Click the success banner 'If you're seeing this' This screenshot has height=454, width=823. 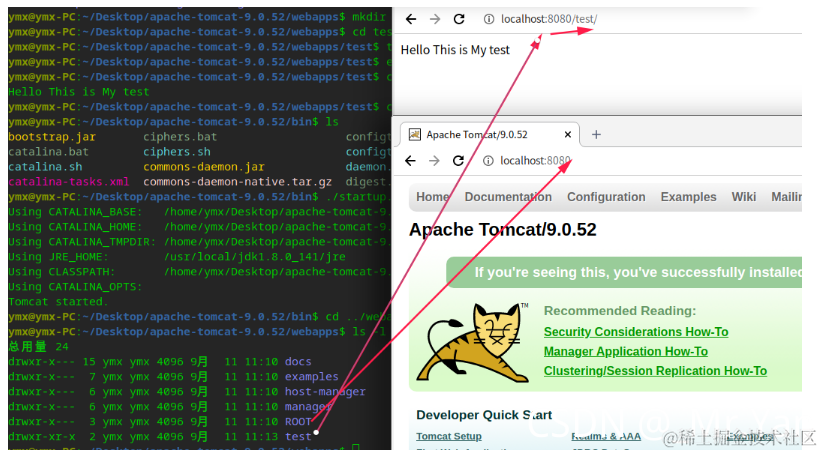tap(624, 272)
